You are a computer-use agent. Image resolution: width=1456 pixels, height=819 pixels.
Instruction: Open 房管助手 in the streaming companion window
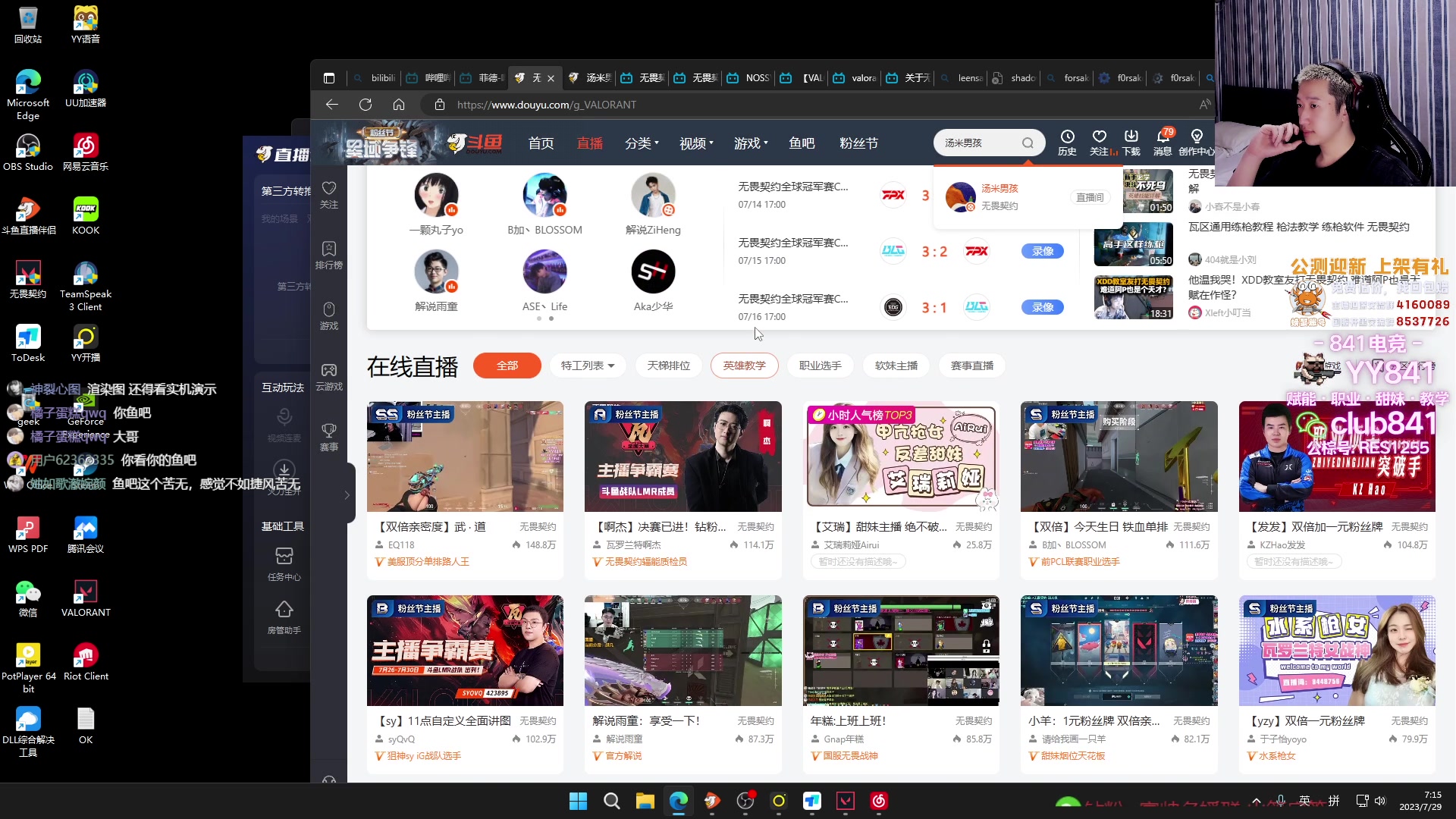[x=284, y=617]
